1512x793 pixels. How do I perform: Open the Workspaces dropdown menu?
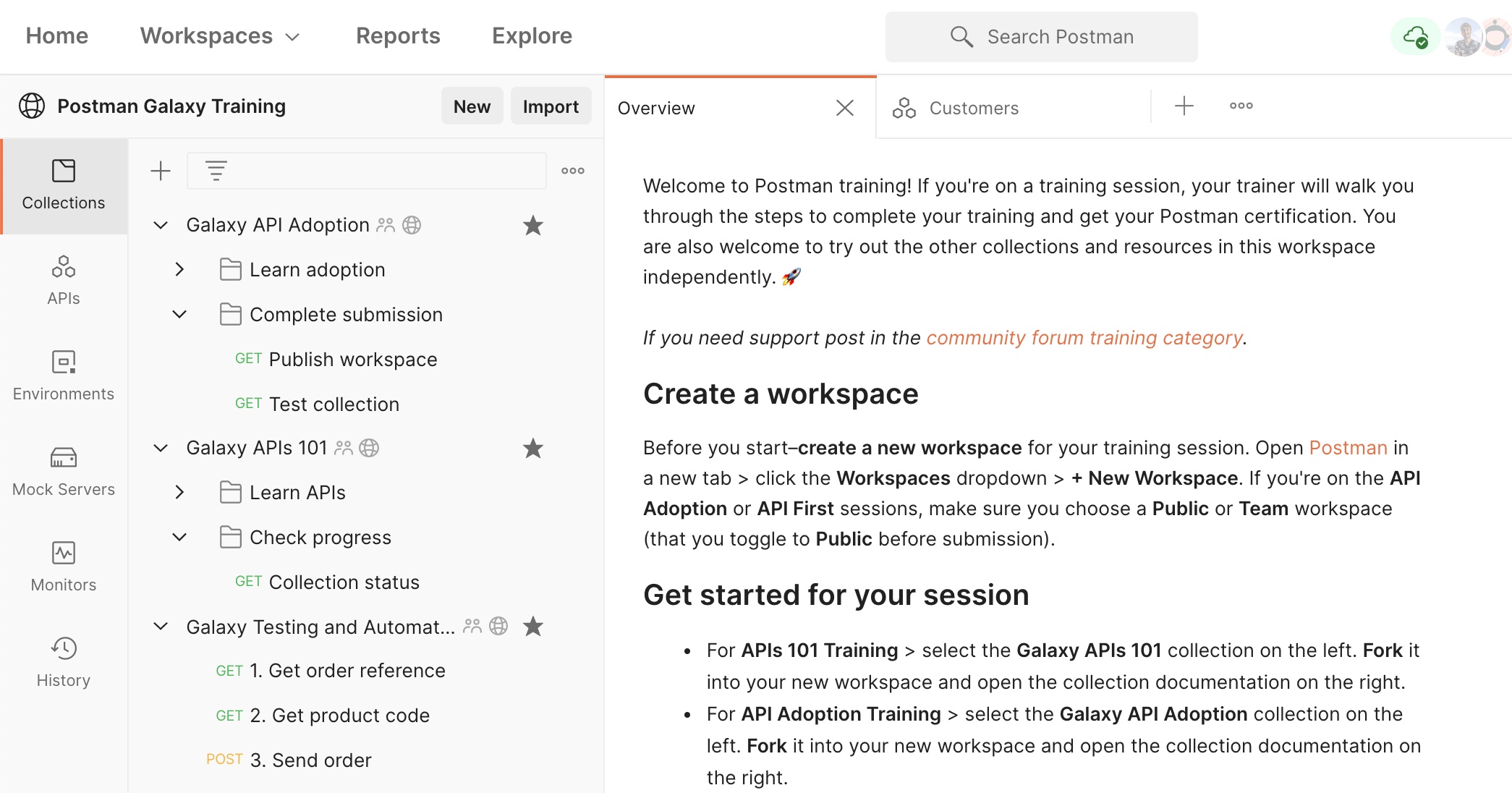220,36
